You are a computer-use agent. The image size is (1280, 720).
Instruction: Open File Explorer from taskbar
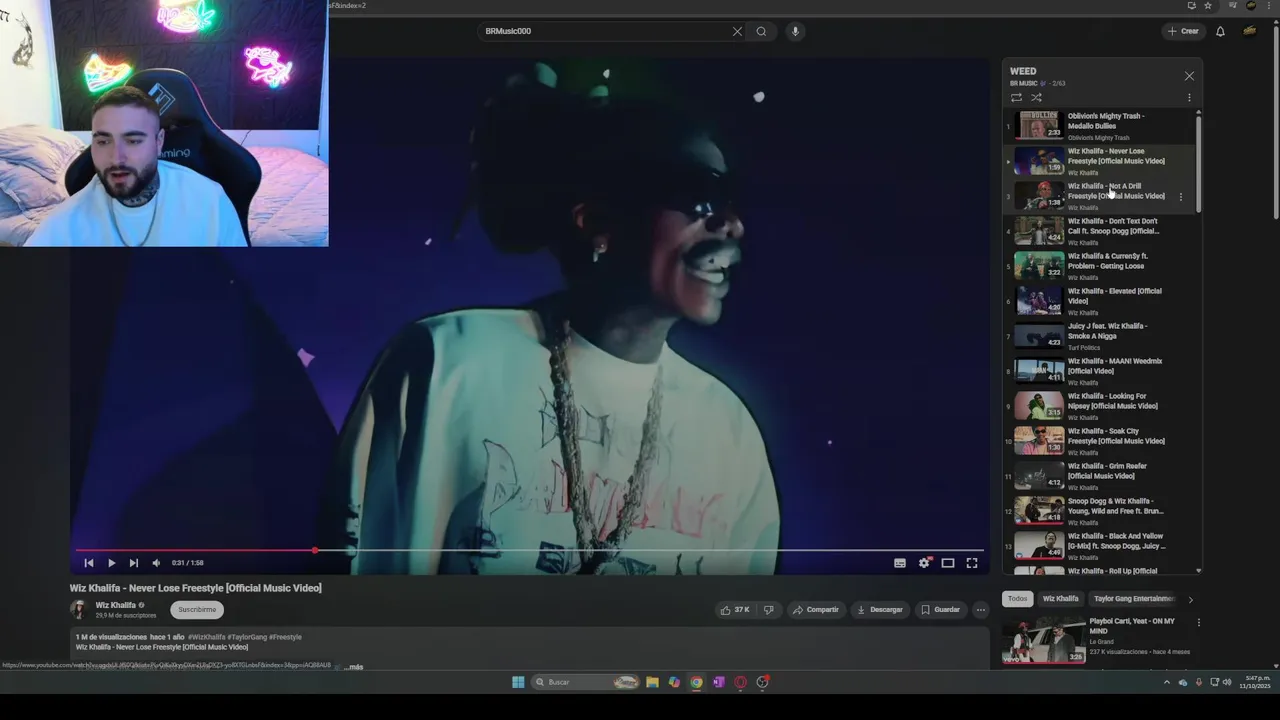click(x=652, y=682)
